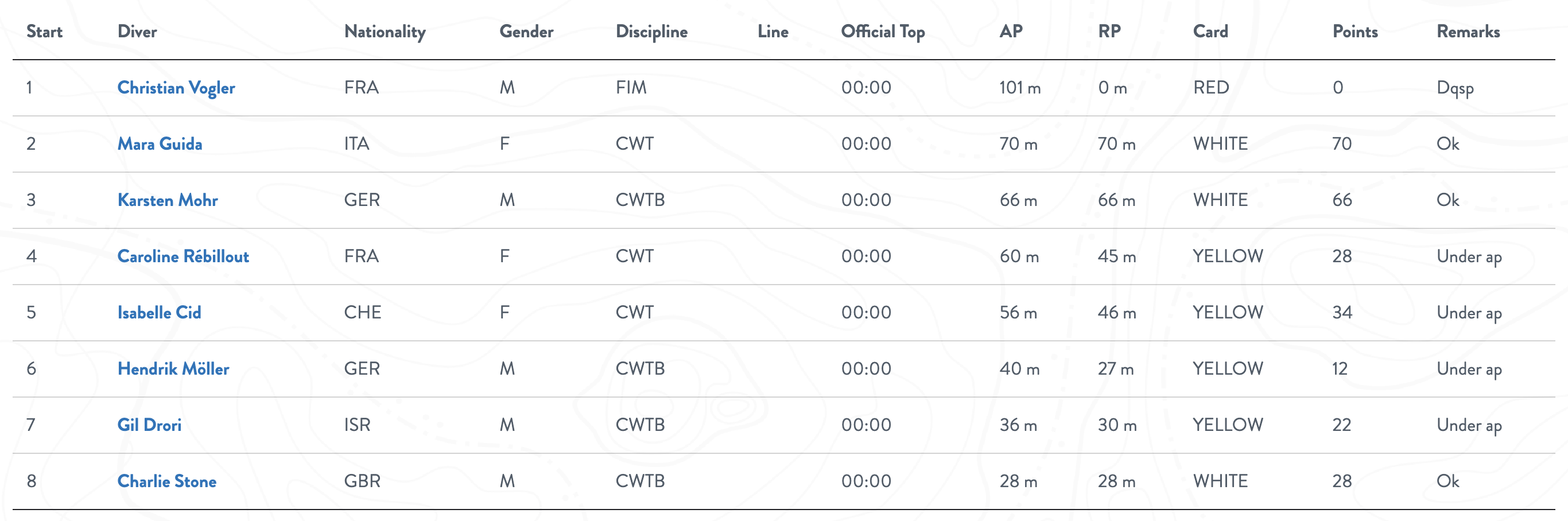This screenshot has height=521, width=1568.
Task: Sort by the Card column header
Action: 1210,32
